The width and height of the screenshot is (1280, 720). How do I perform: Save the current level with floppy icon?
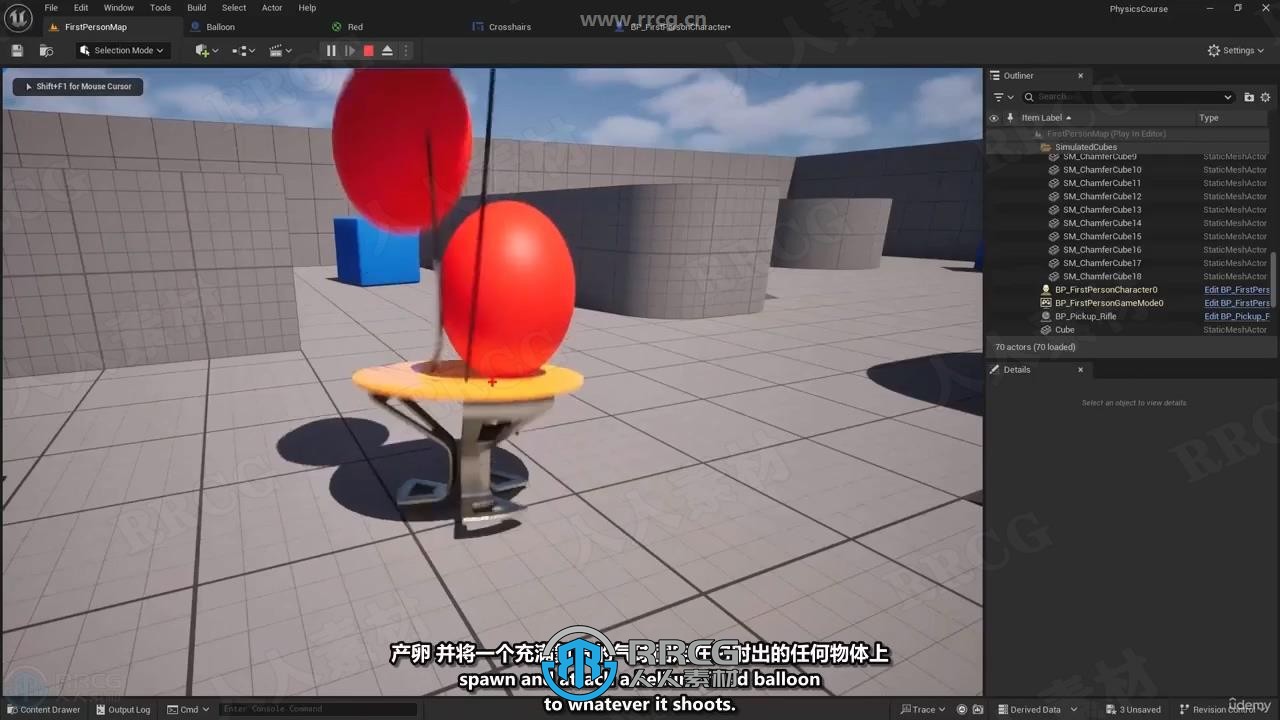coord(17,50)
